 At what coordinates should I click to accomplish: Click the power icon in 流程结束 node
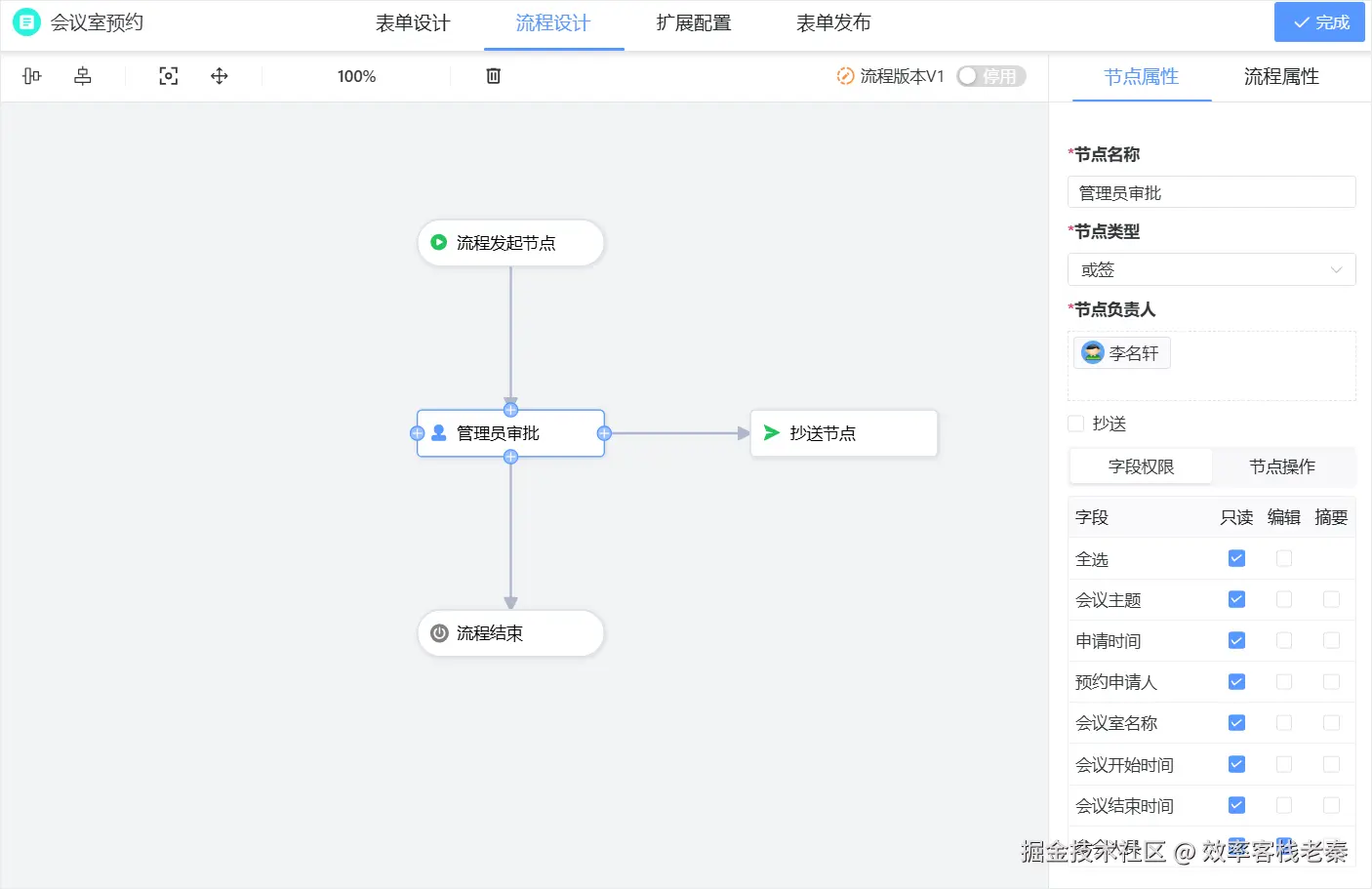click(439, 633)
